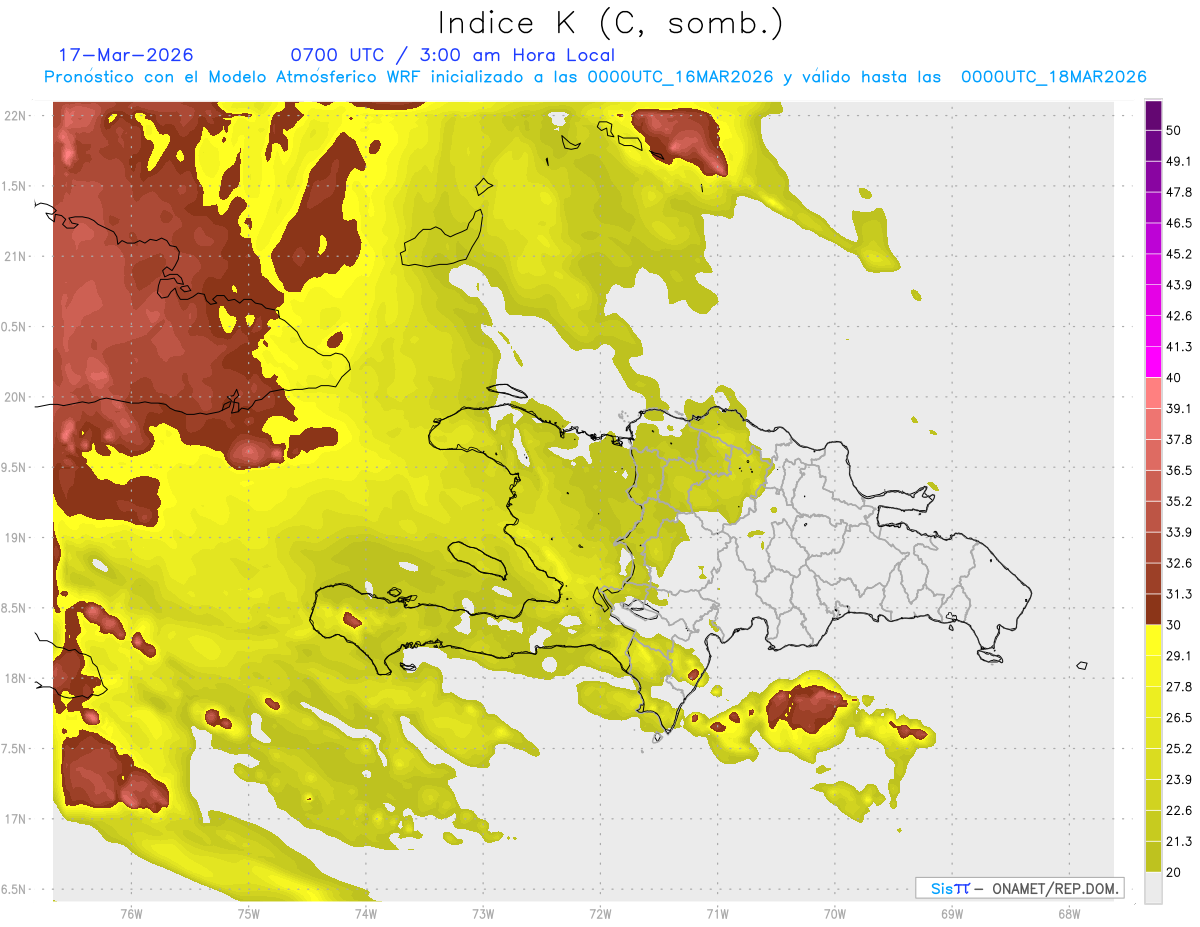This screenshot has width=1200, height=927.
Task: Click the 71W longitude label
Action: [717, 914]
